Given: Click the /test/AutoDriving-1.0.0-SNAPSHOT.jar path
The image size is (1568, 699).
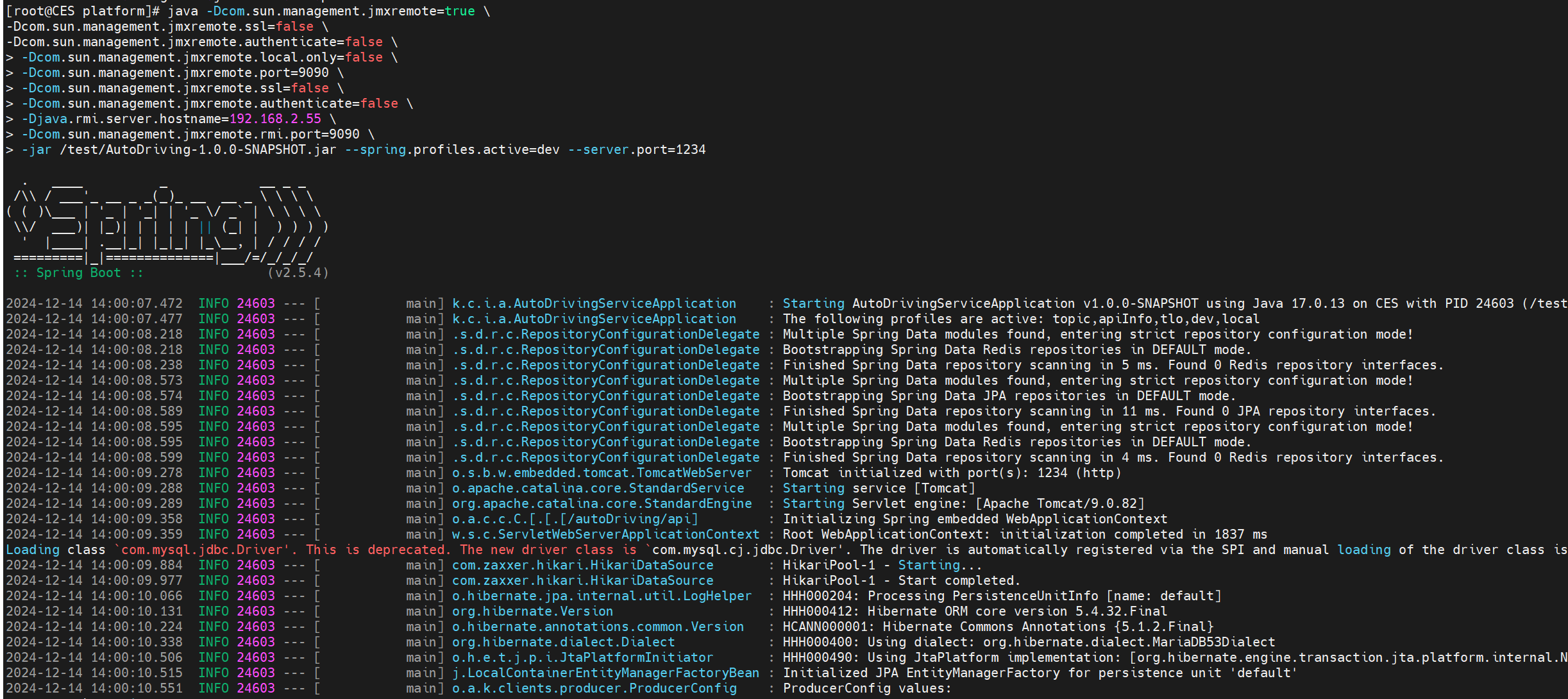Looking at the screenshot, I should pos(198,149).
